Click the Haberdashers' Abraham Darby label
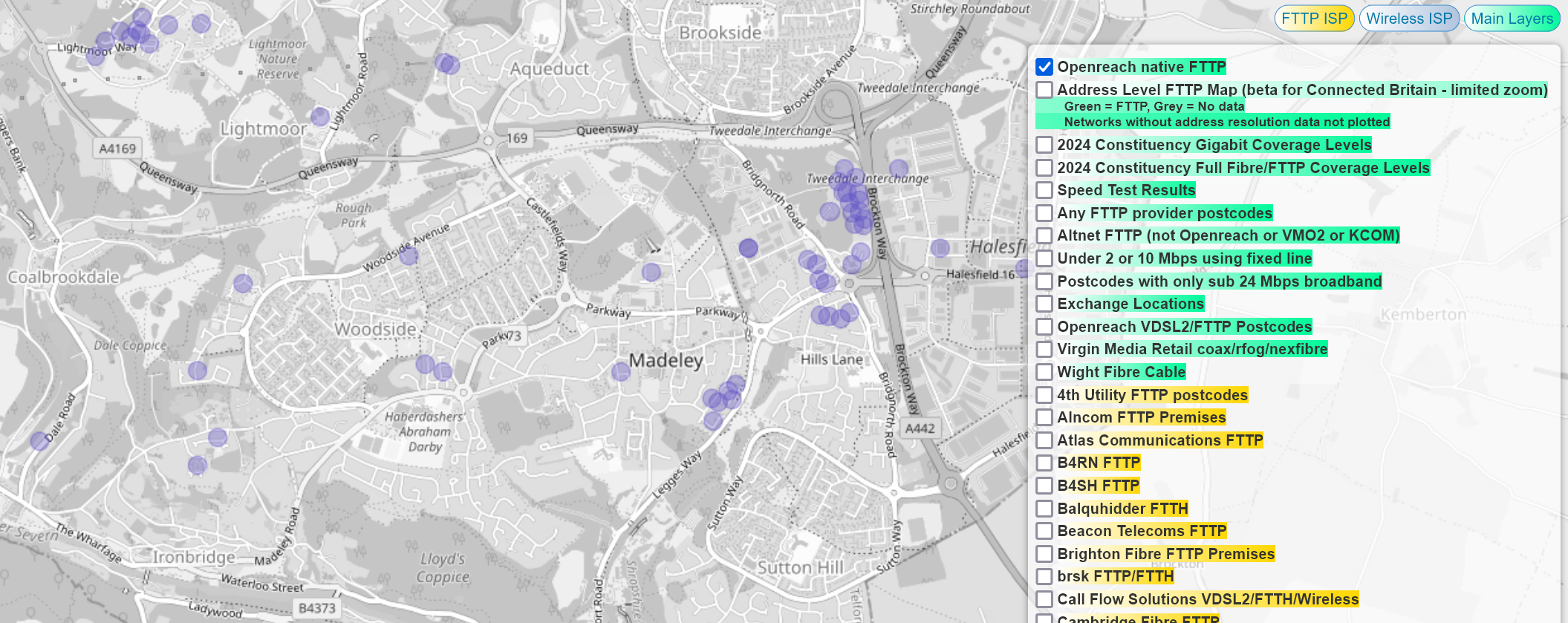The width and height of the screenshot is (1568, 623). (425, 432)
